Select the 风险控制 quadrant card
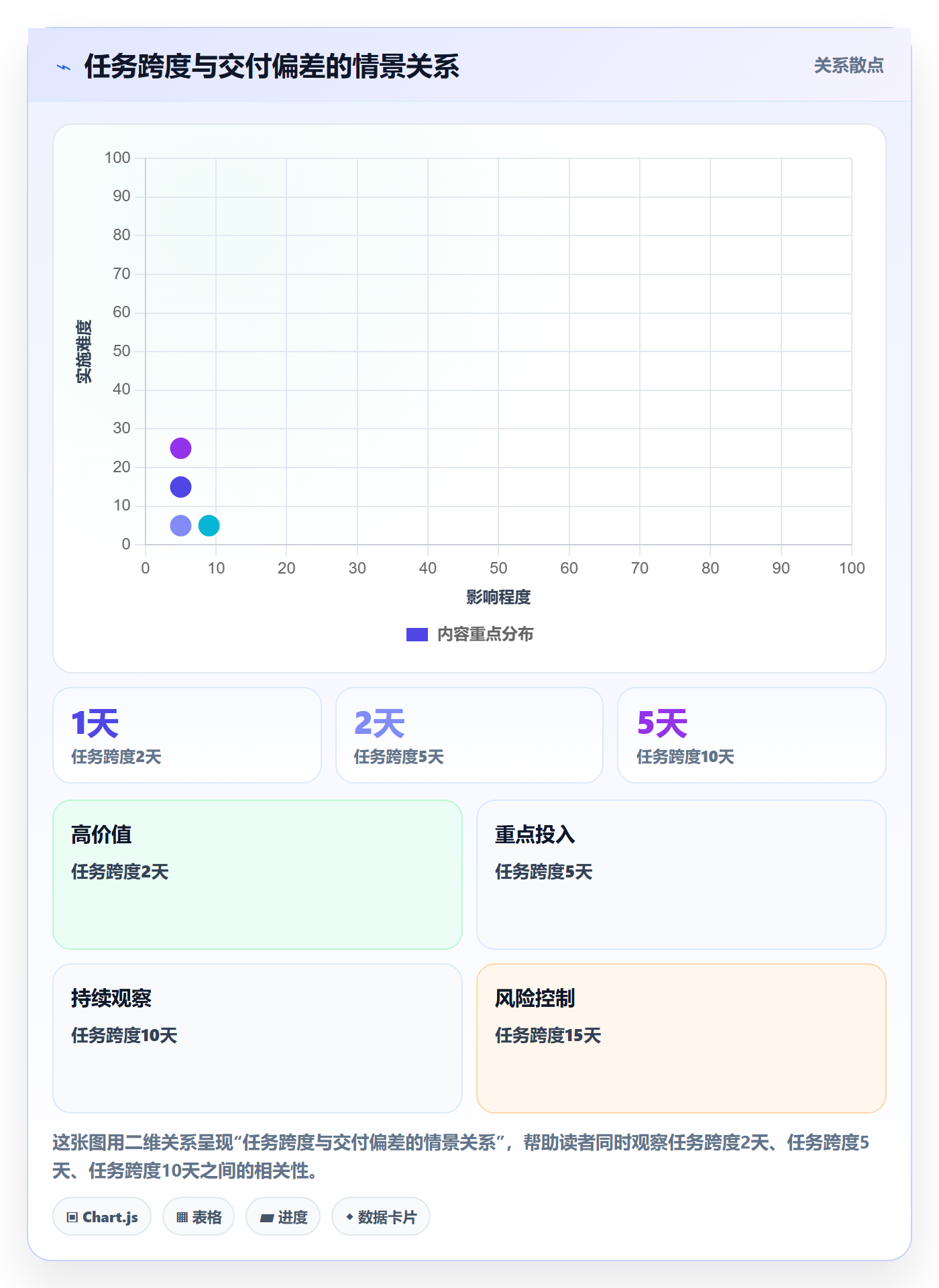This screenshot has width=939, height=1288. (x=681, y=1038)
